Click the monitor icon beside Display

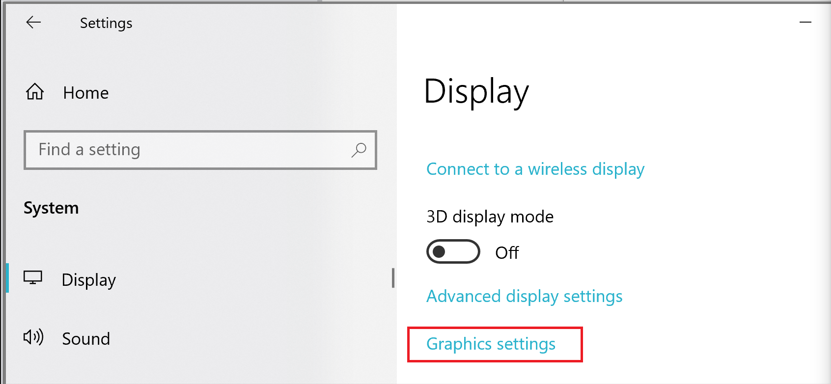click(x=33, y=279)
